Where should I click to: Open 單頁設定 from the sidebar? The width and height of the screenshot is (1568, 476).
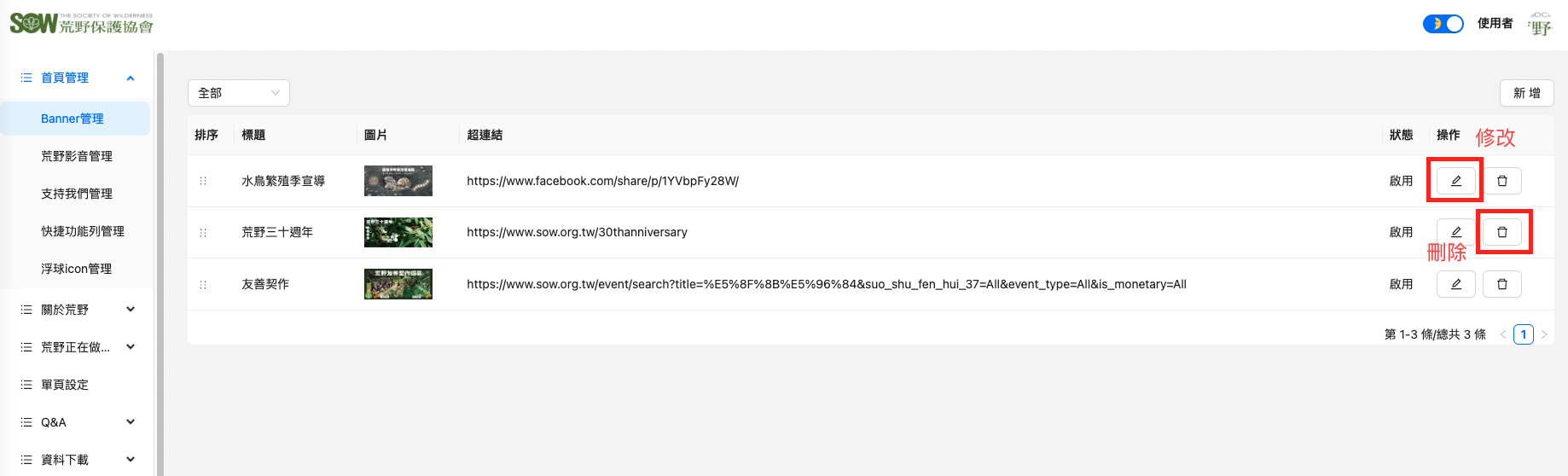65,385
